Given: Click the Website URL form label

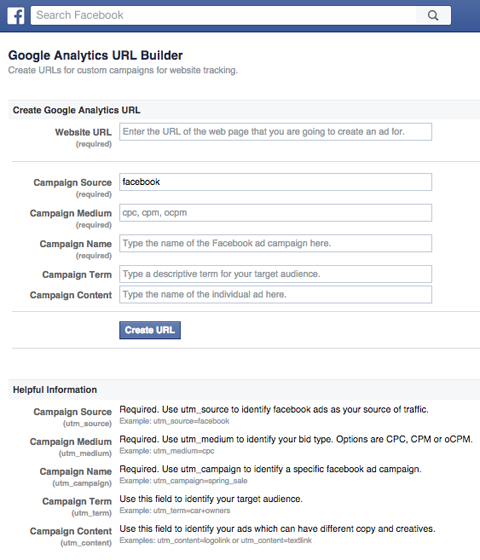Looking at the screenshot, I should (x=83, y=132).
